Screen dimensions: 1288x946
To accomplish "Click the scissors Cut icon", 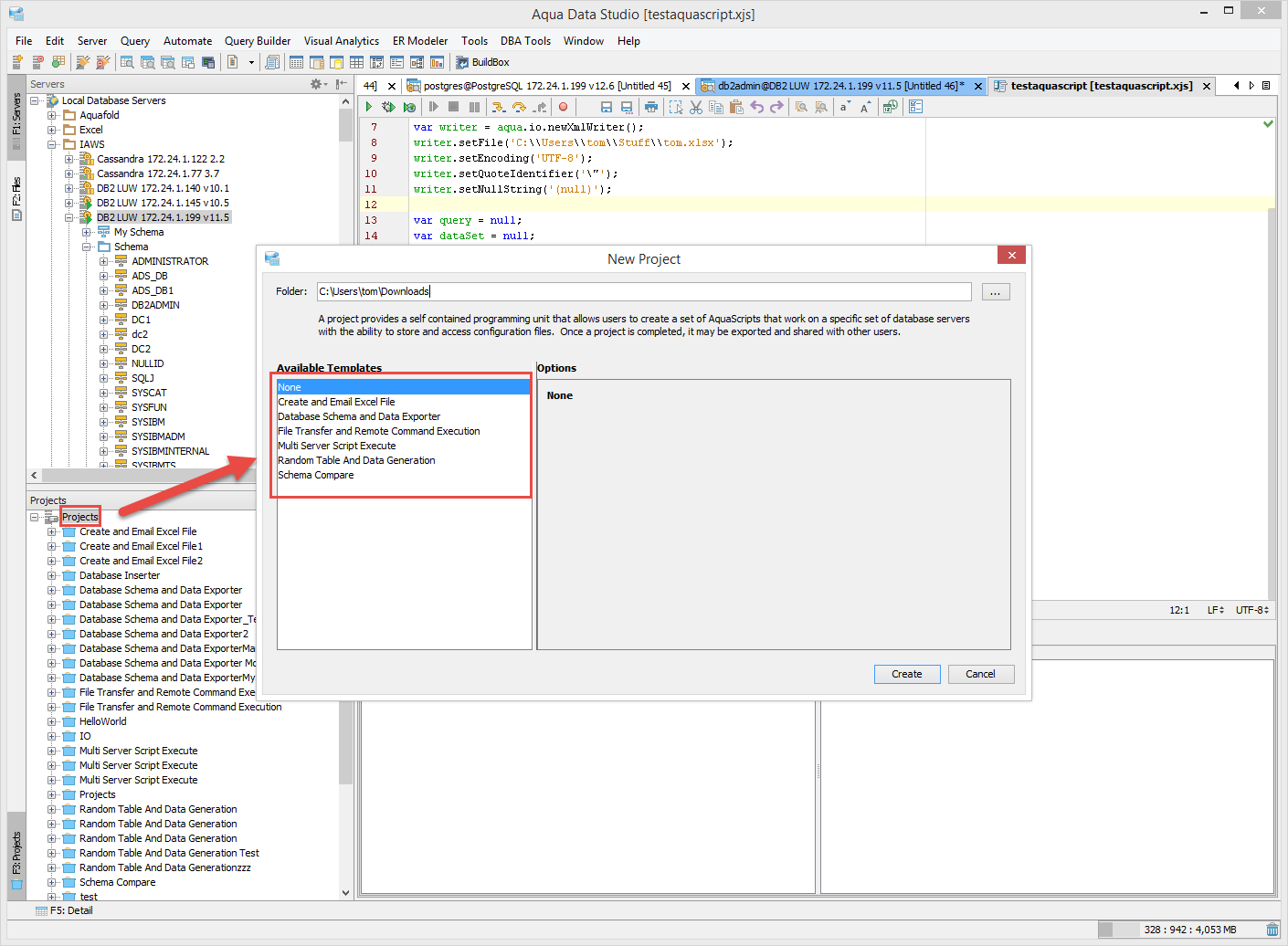I will [x=696, y=107].
